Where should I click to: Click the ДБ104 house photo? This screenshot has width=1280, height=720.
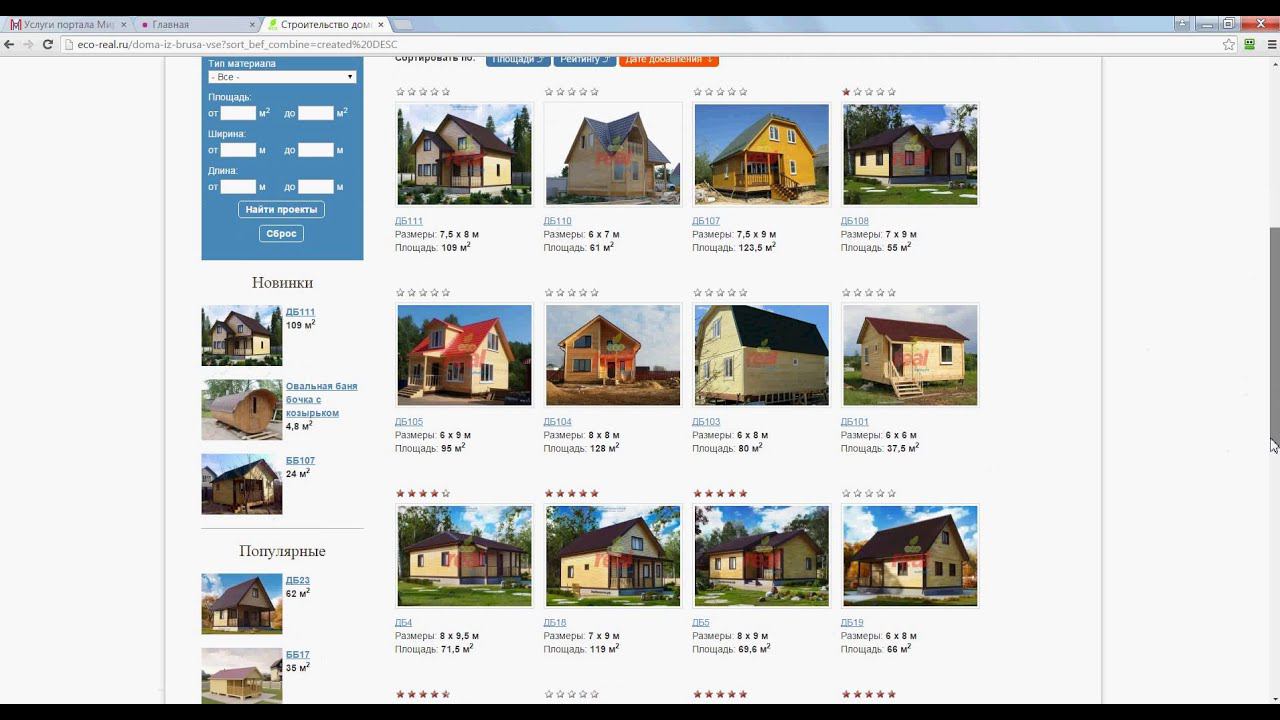click(613, 355)
